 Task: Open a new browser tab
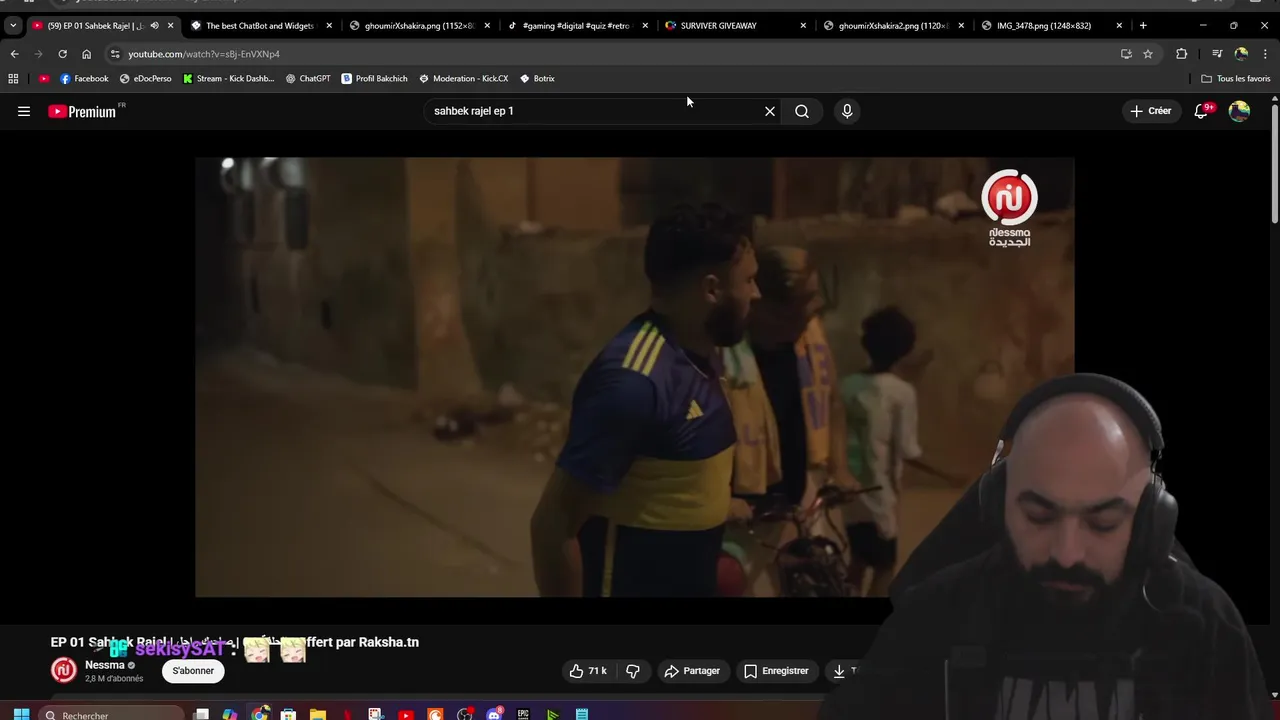tap(1143, 25)
